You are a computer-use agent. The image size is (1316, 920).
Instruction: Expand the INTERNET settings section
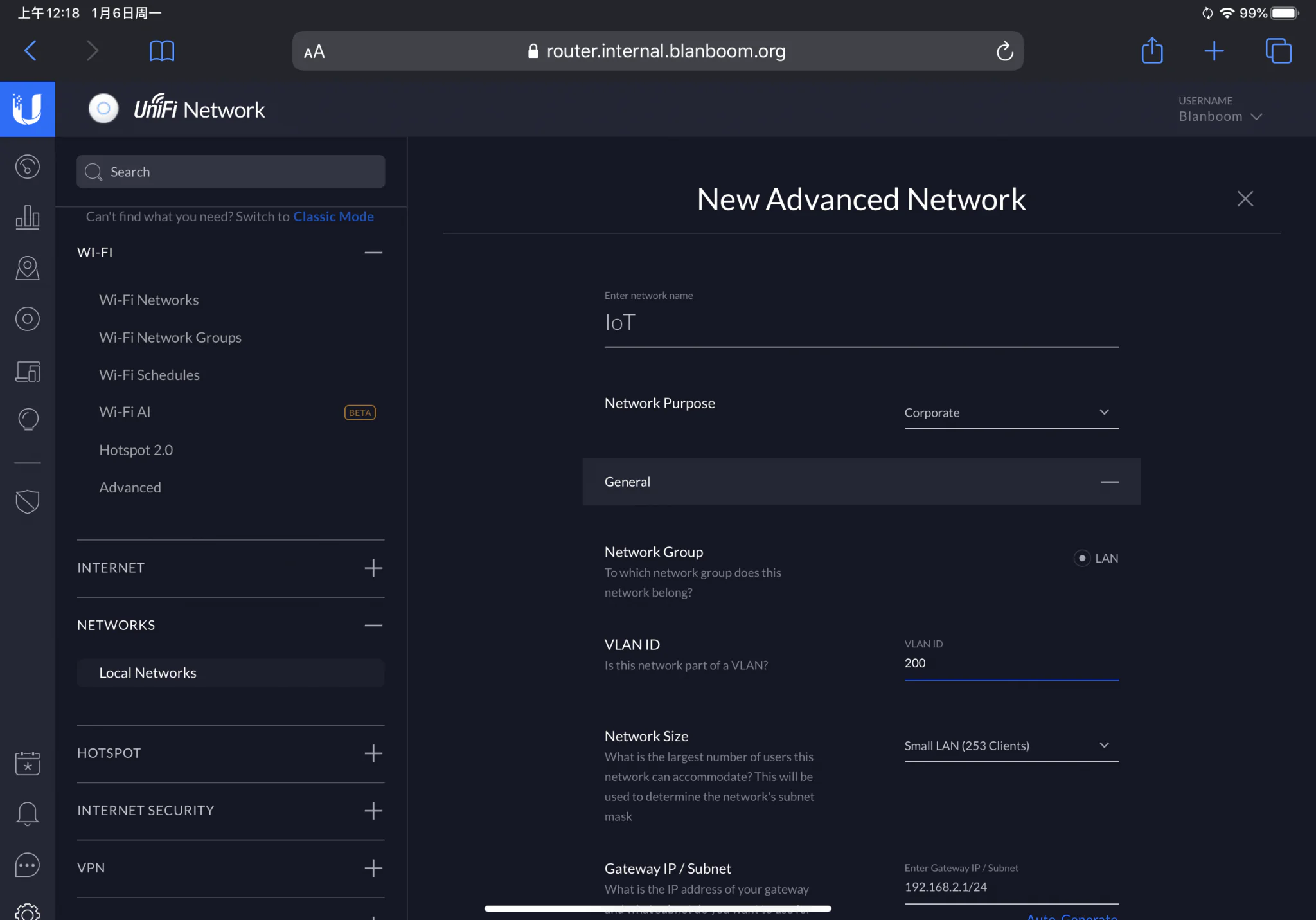(373, 568)
